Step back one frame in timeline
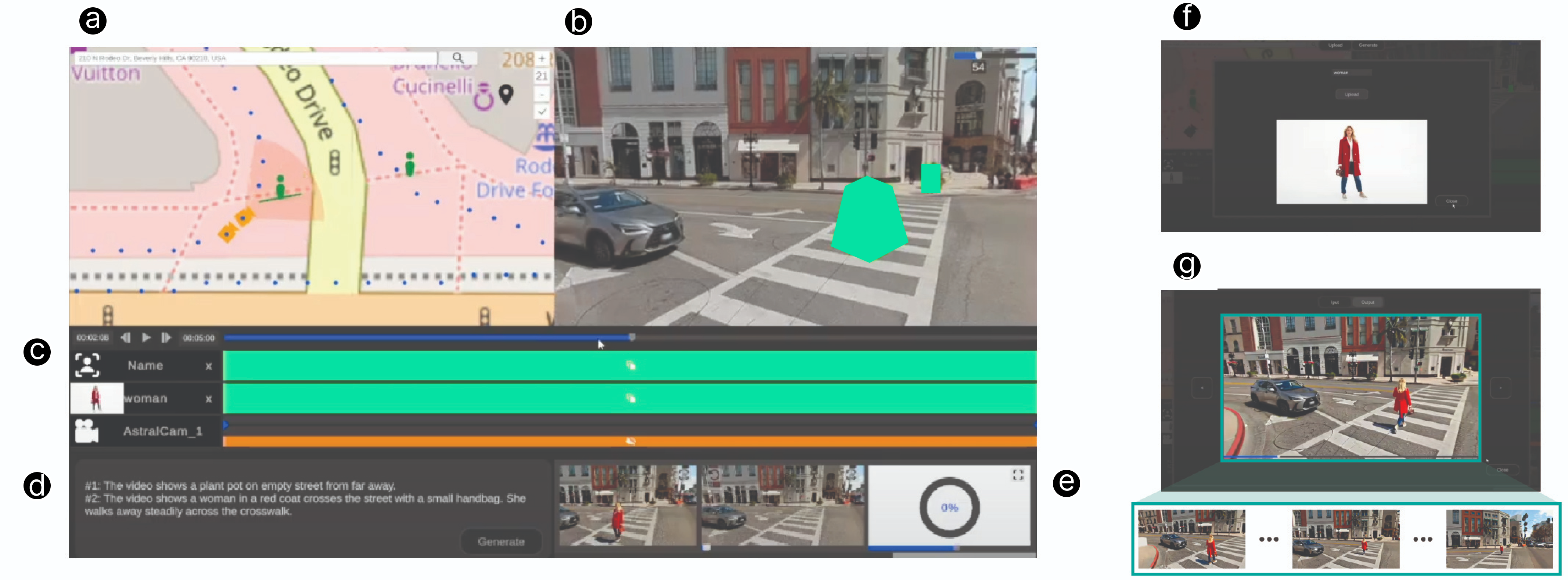The width and height of the screenshot is (1568, 580). pos(125,337)
